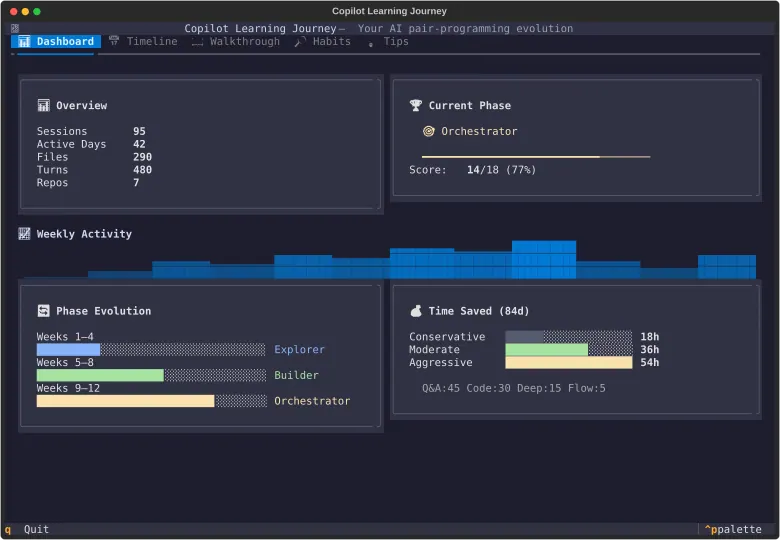The height and width of the screenshot is (540, 780).
Task: Click the Timeline tab calendar icon
Action: (x=114, y=41)
